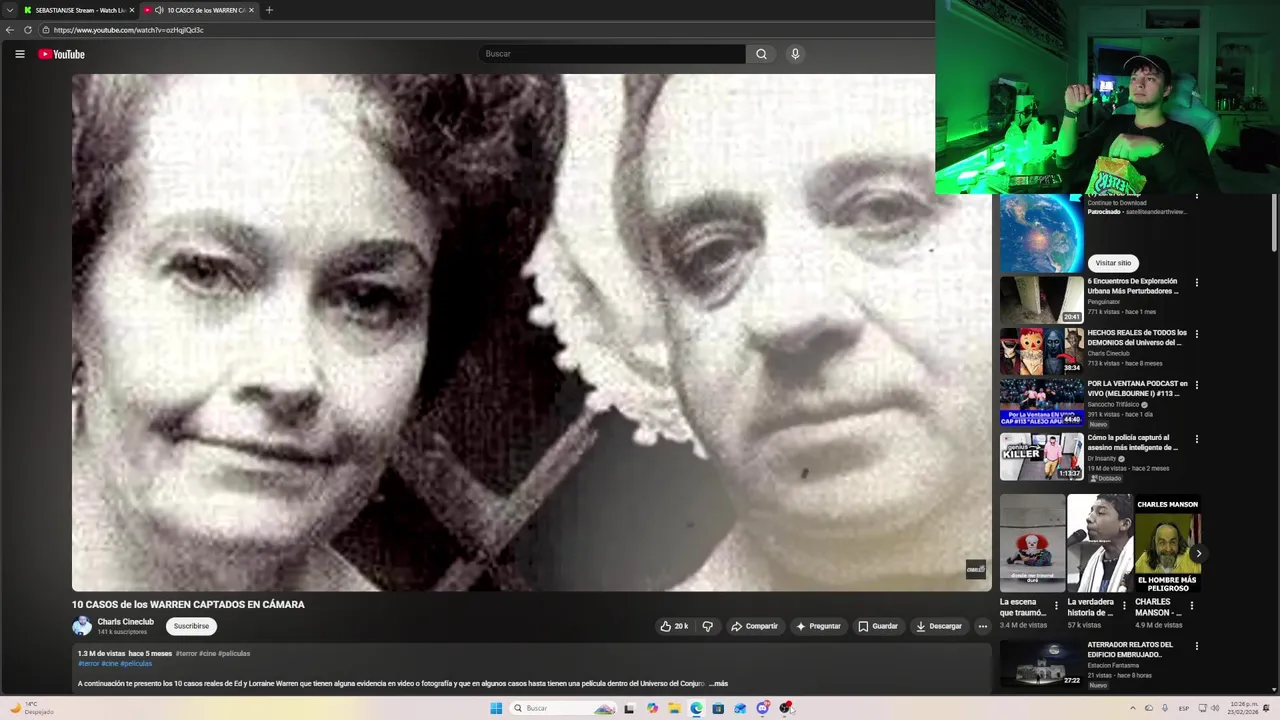
Task: Open a new browser tab
Action: [269, 10]
